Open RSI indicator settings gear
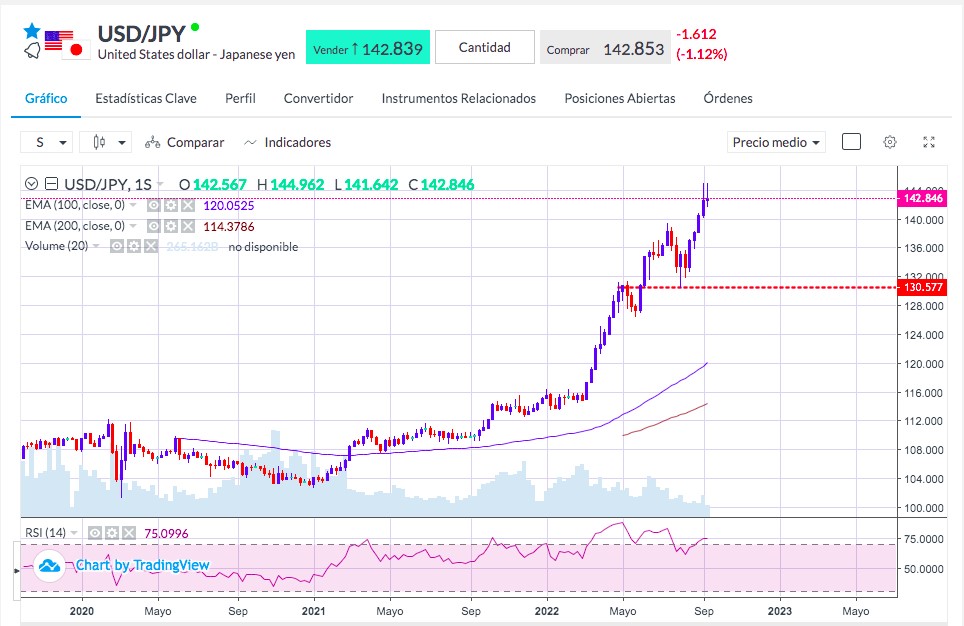This screenshot has width=964, height=626. 111,533
